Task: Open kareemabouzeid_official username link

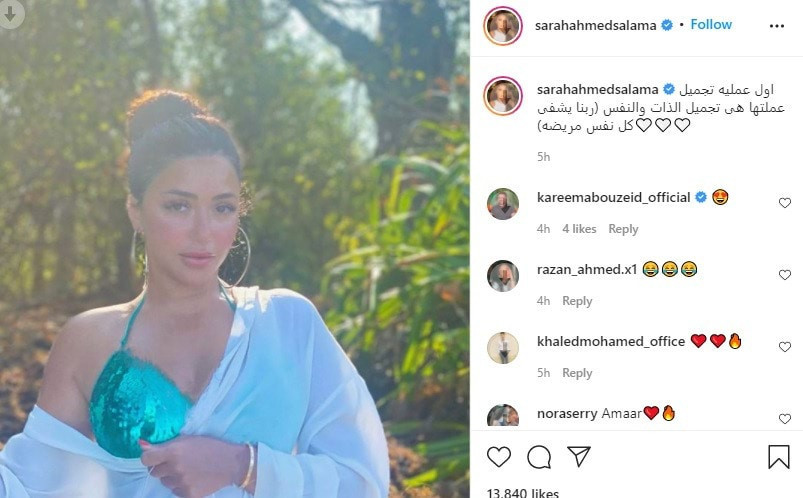Action: (614, 197)
